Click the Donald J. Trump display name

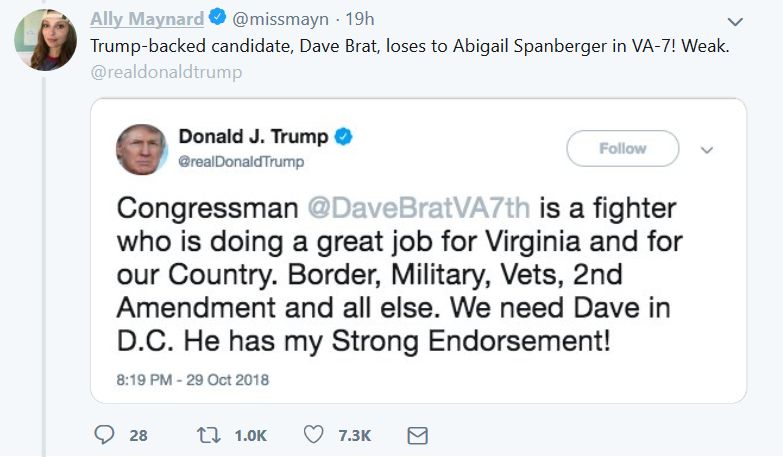(x=254, y=137)
